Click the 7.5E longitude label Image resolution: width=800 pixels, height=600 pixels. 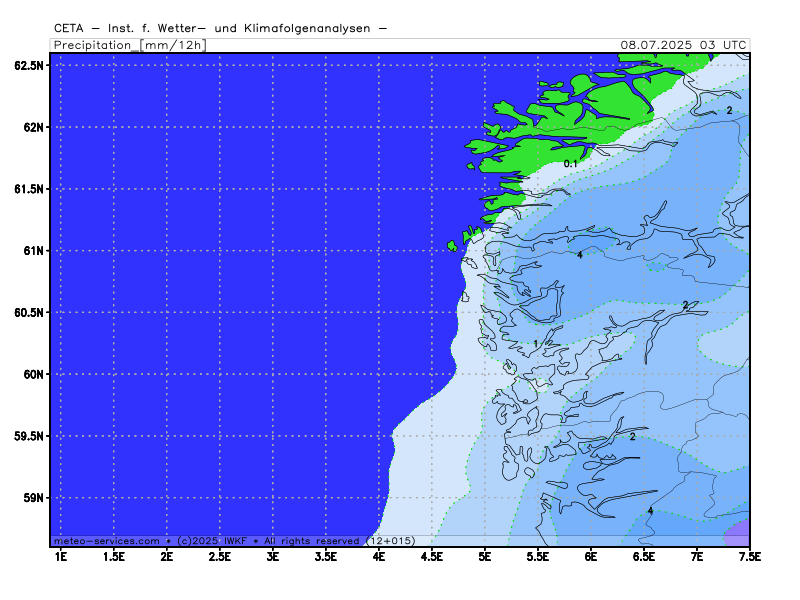click(749, 557)
